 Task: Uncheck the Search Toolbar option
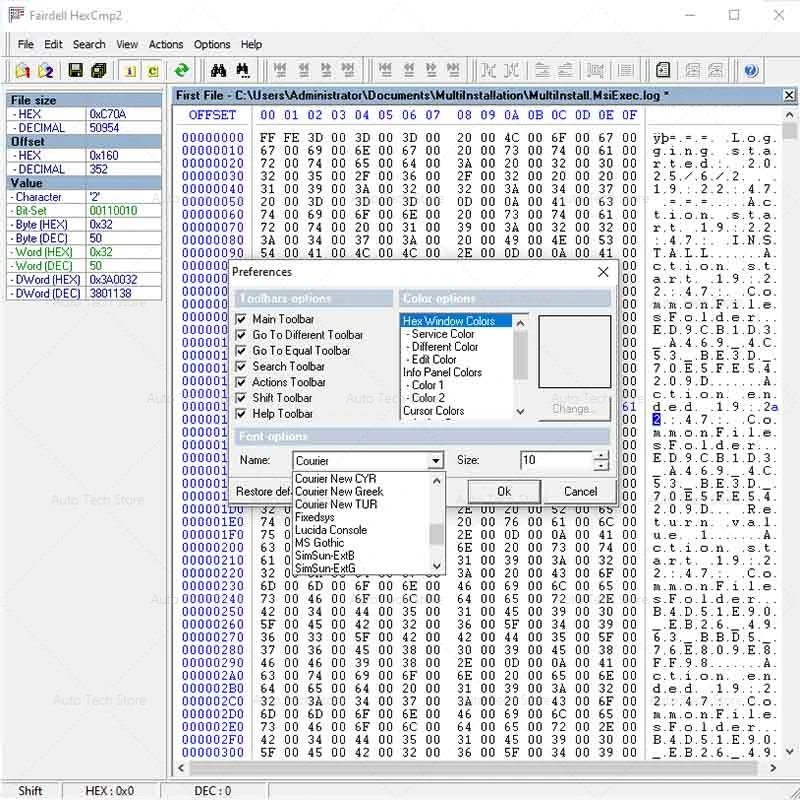tap(241, 367)
